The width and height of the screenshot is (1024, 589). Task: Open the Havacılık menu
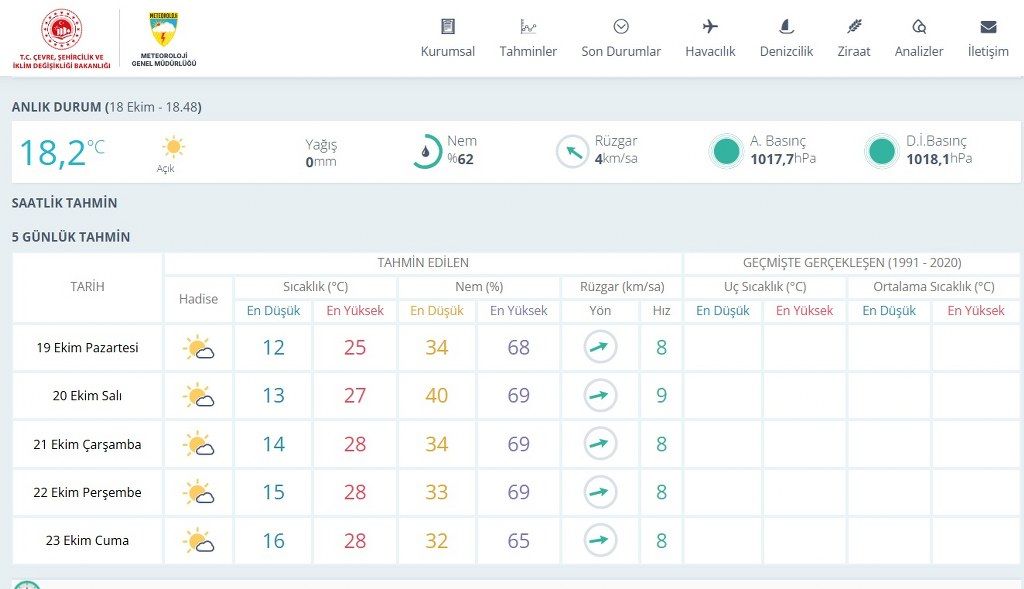click(710, 52)
